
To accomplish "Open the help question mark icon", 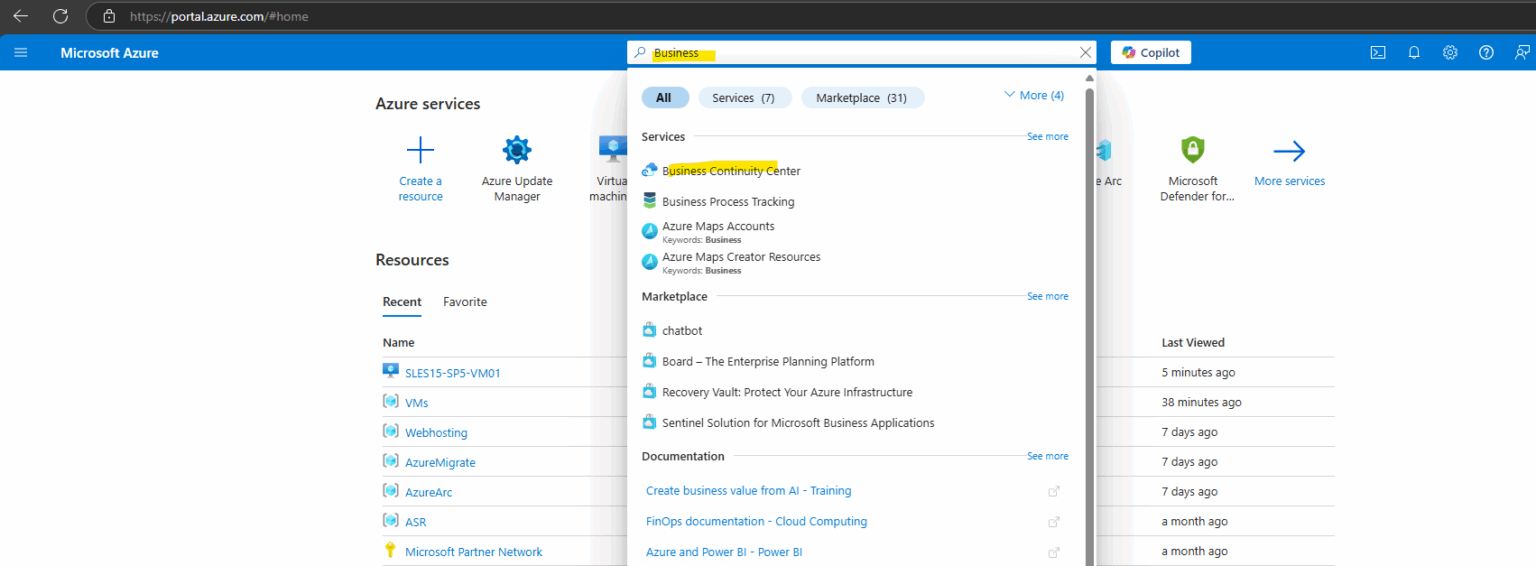I will tap(1486, 53).
